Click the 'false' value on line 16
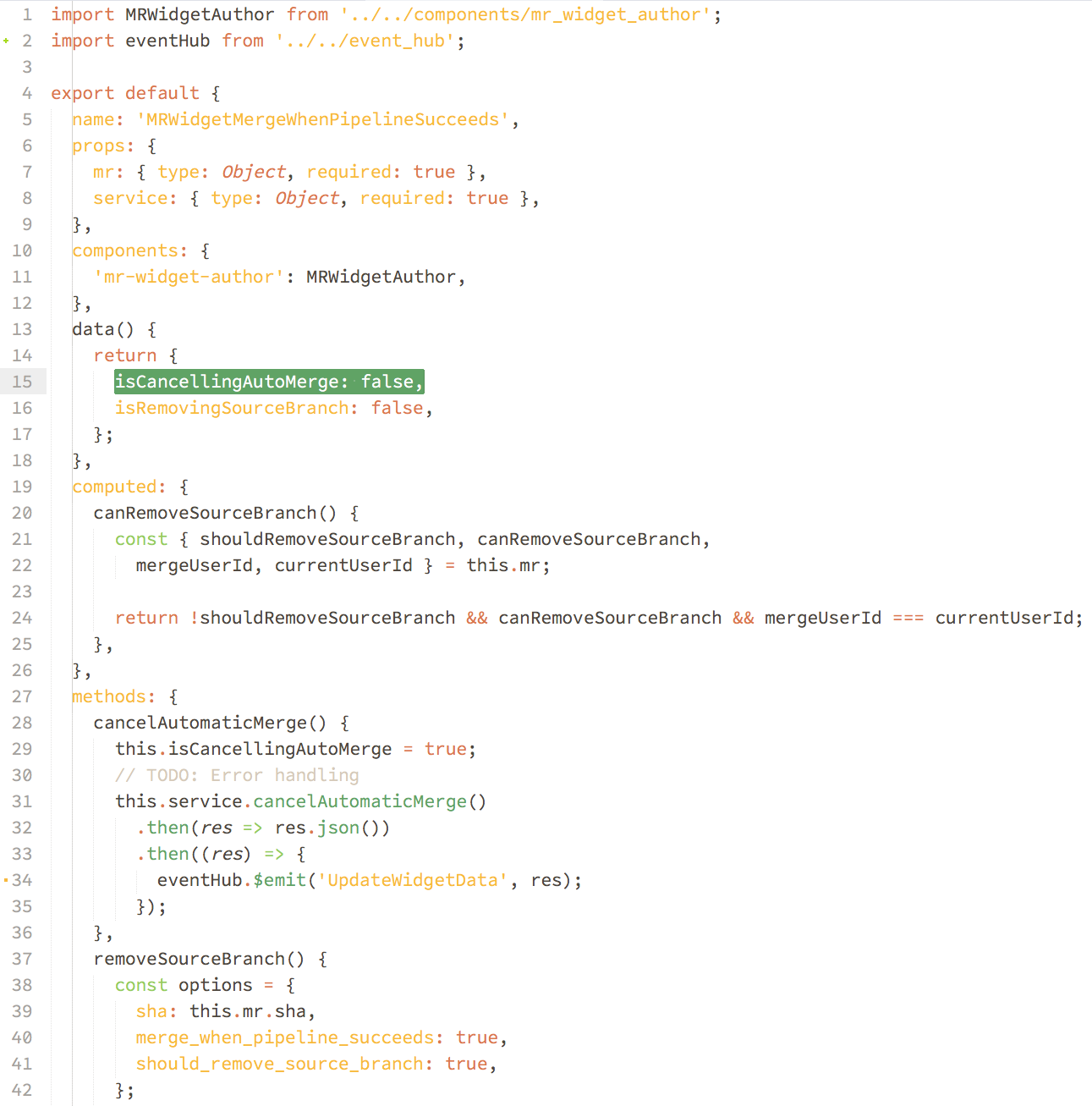The image size is (1092, 1106). click(397, 408)
